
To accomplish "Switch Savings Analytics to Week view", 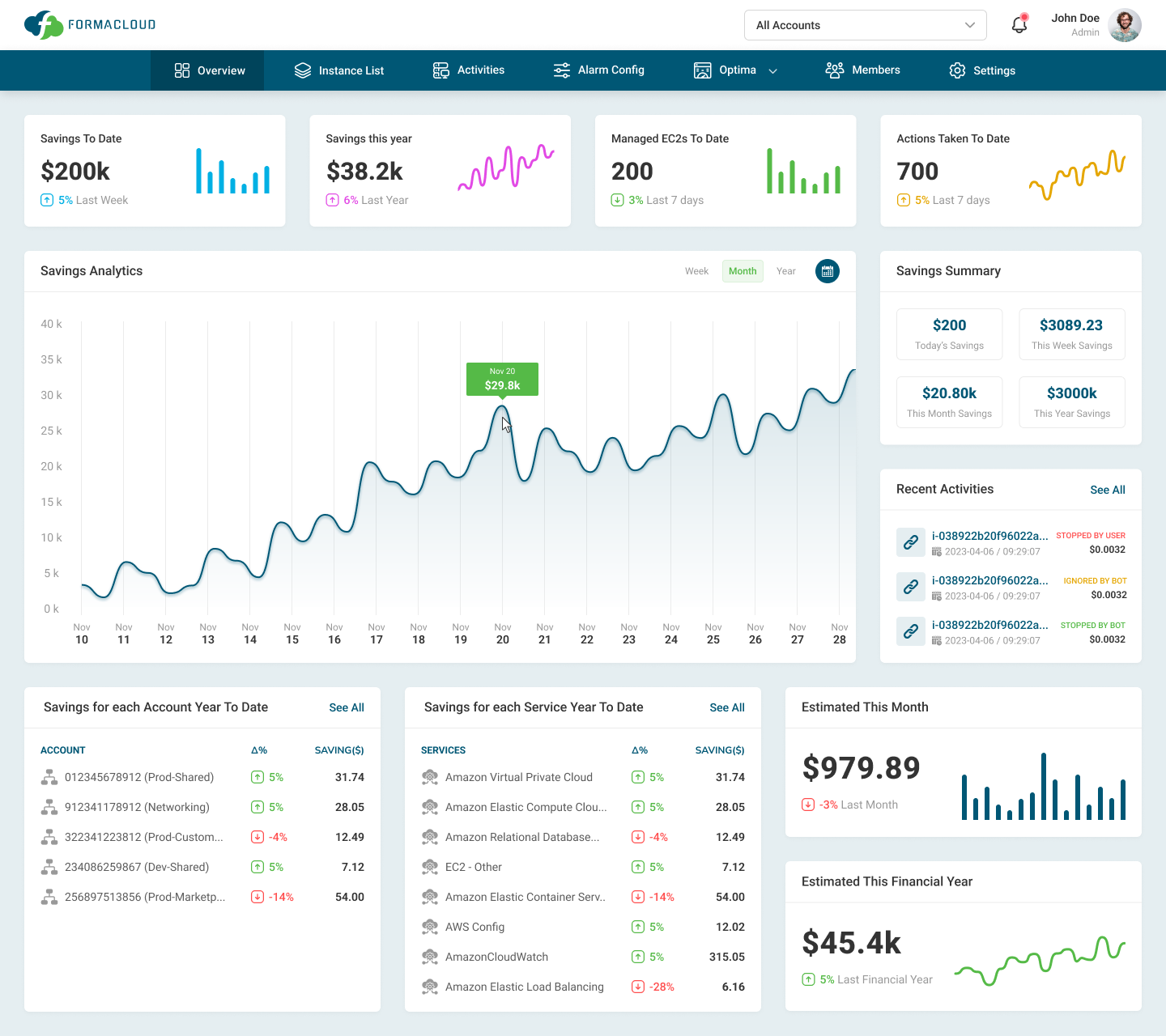I will click(696, 271).
